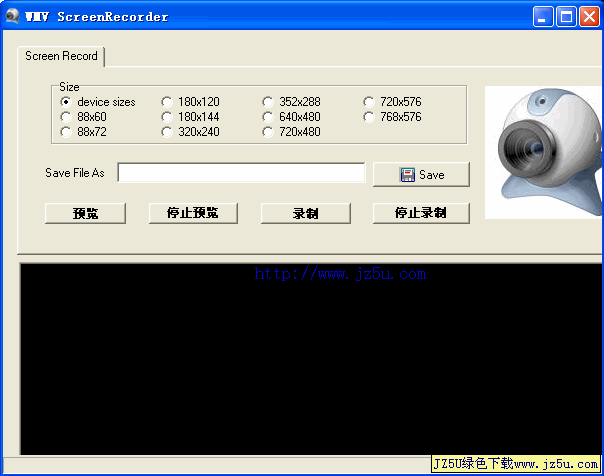Image resolution: width=604 pixels, height=476 pixels.
Task: Maximize the WMV ScreenRecorder window
Action: point(566,17)
